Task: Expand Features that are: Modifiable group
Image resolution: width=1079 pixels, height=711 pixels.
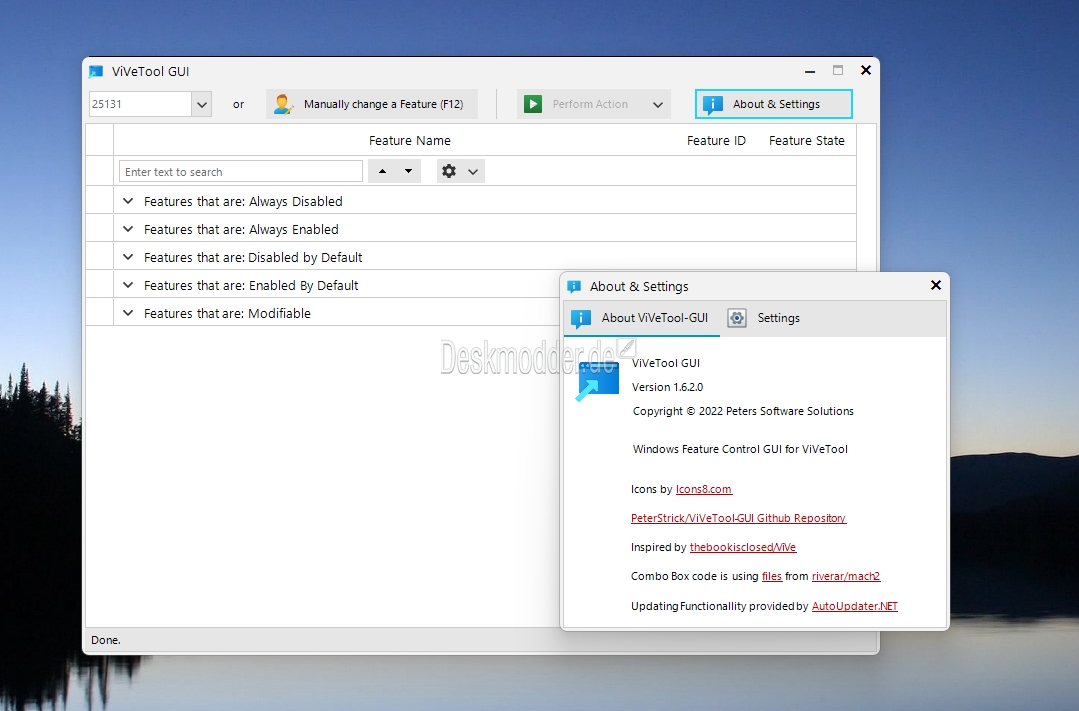Action: coord(128,313)
